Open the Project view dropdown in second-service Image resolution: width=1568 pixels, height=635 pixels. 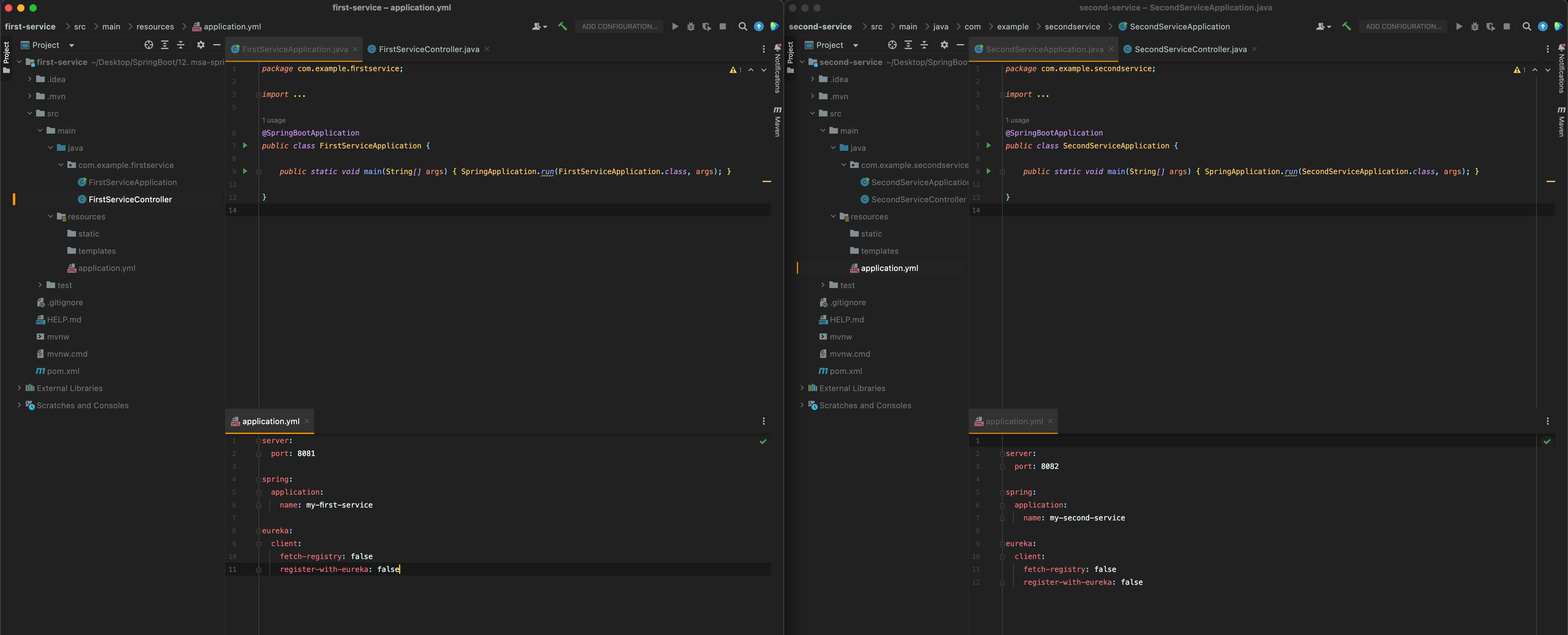click(855, 45)
